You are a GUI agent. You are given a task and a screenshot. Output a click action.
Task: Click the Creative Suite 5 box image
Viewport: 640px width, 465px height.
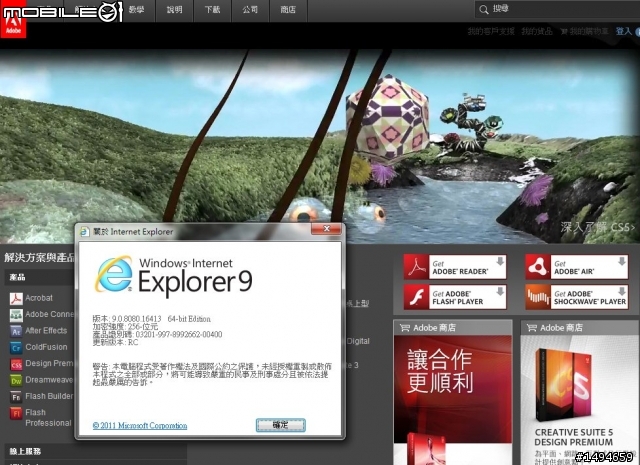coord(564,386)
